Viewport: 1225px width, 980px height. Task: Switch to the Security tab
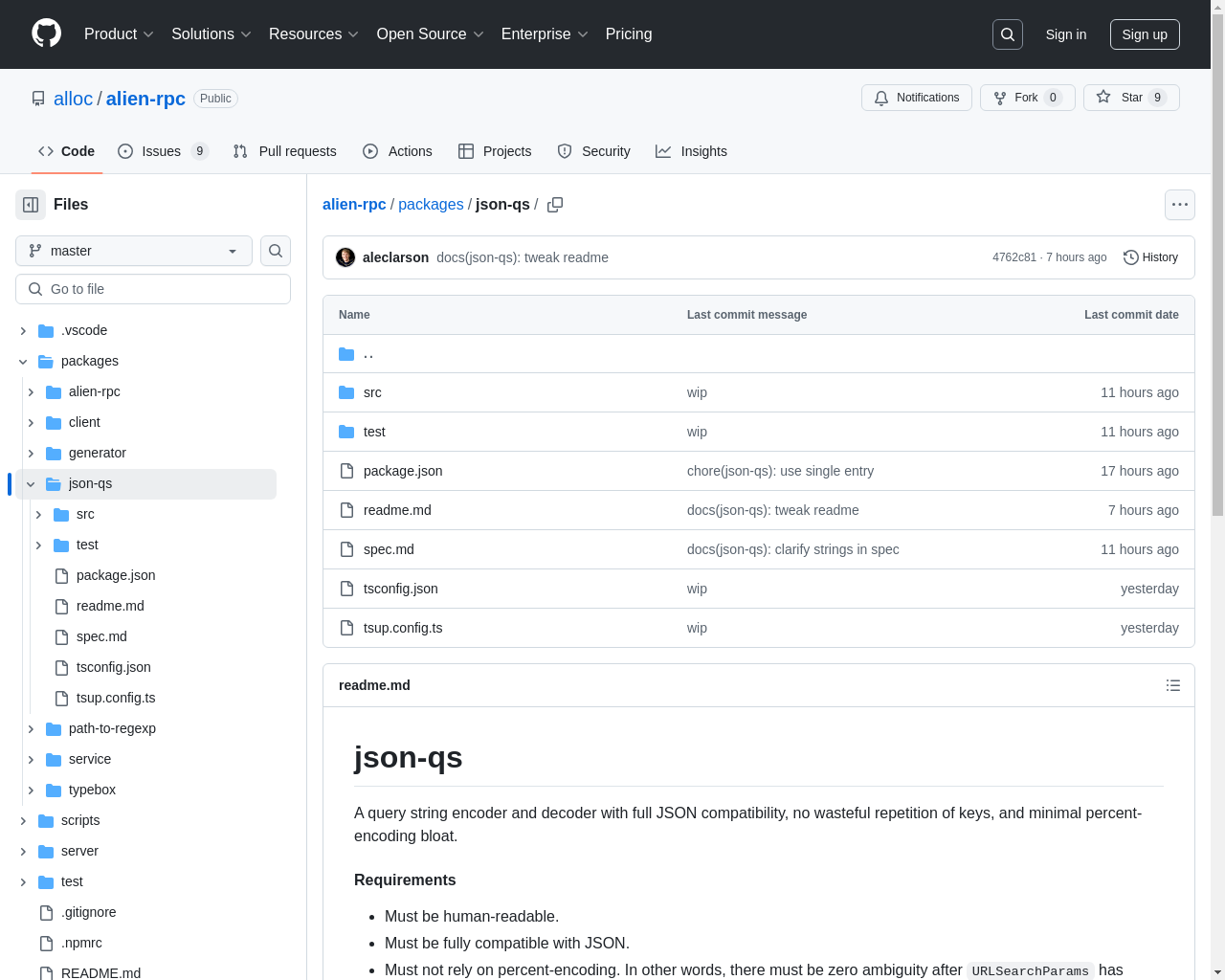[593, 151]
